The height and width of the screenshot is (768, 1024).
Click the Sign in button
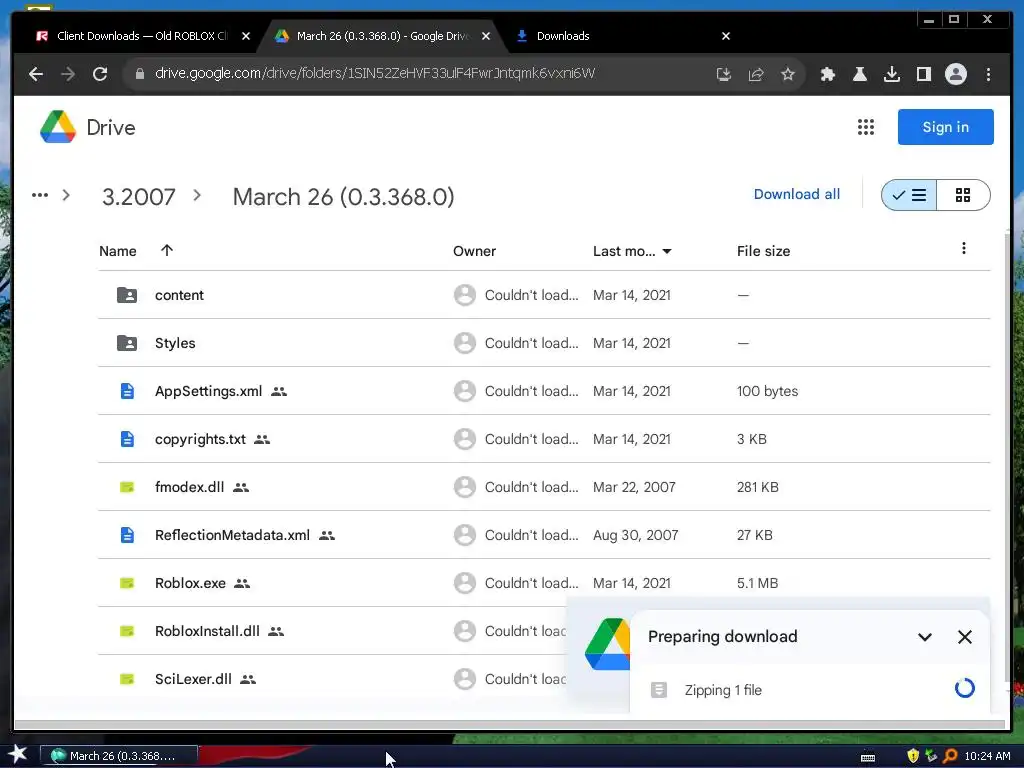coord(945,127)
